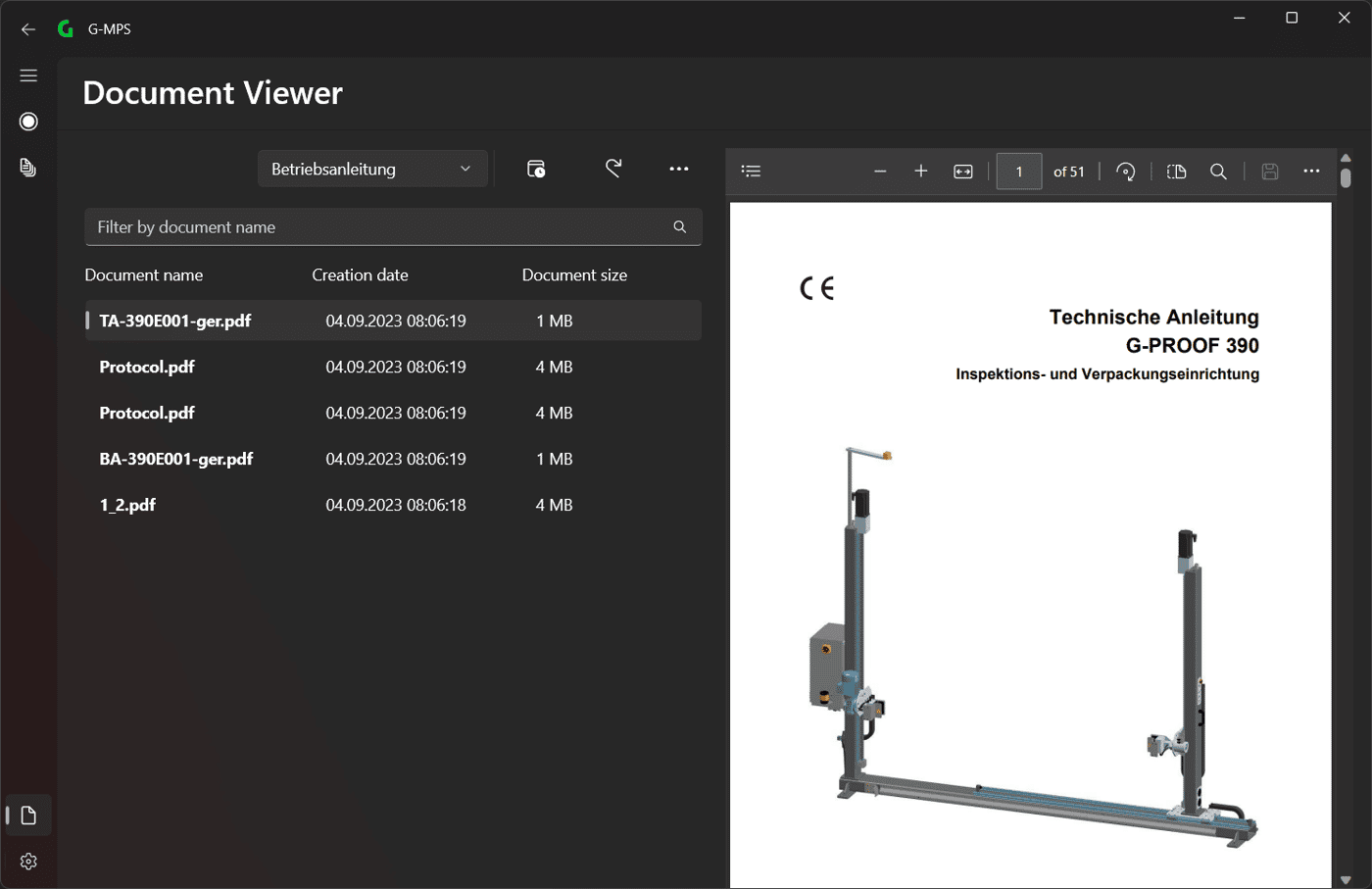Open the document list more options ellipsis
Viewport: 1372px width, 889px height.
(x=679, y=169)
